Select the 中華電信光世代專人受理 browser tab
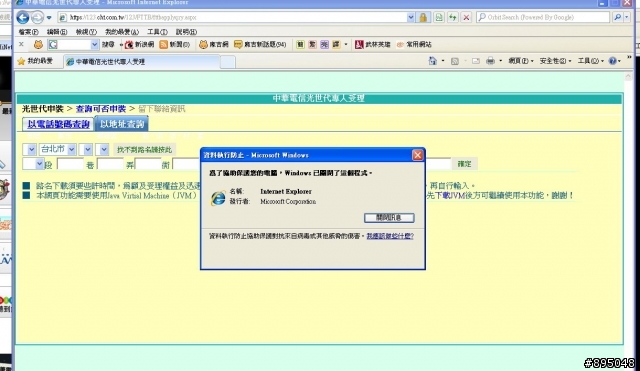The height and width of the screenshot is (371, 640). tap(142, 62)
